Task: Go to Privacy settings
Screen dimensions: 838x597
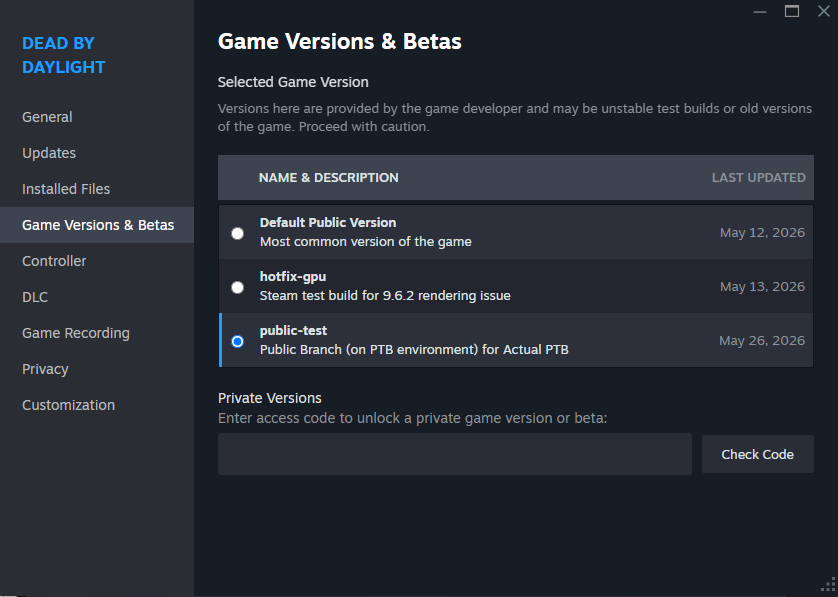Action: 45,369
